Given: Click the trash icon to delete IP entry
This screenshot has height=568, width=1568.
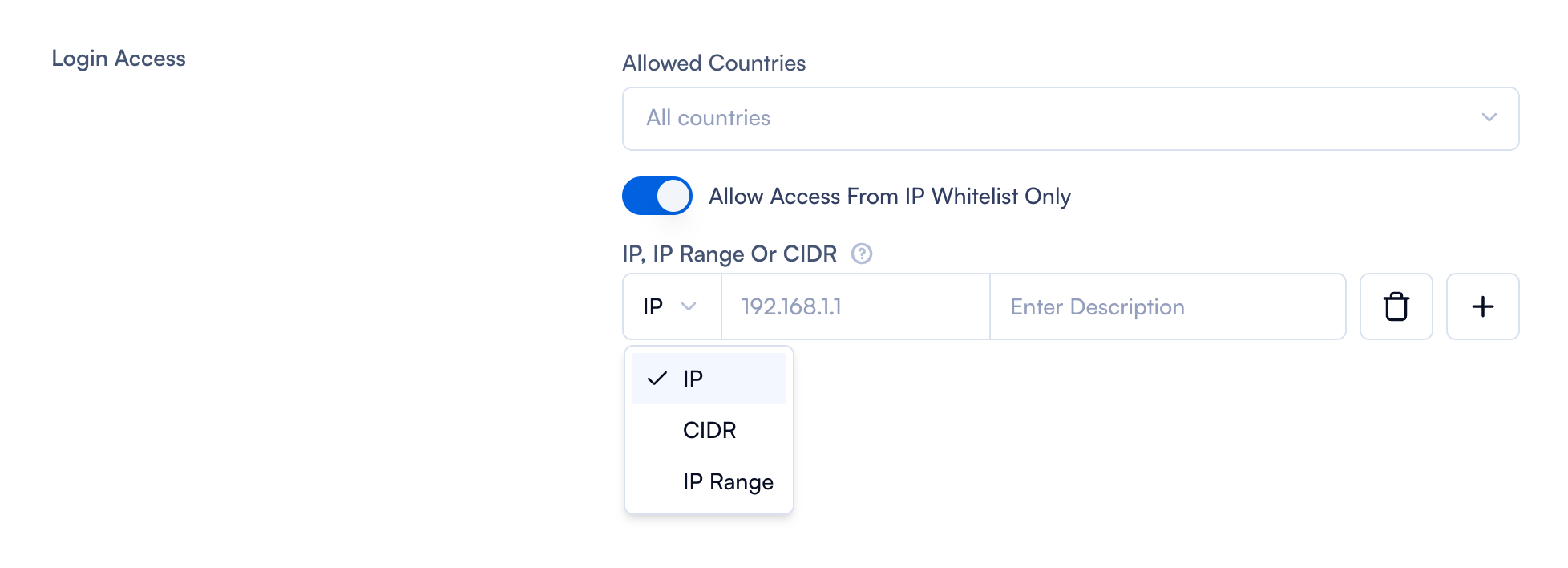Looking at the screenshot, I should tap(1396, 306).
